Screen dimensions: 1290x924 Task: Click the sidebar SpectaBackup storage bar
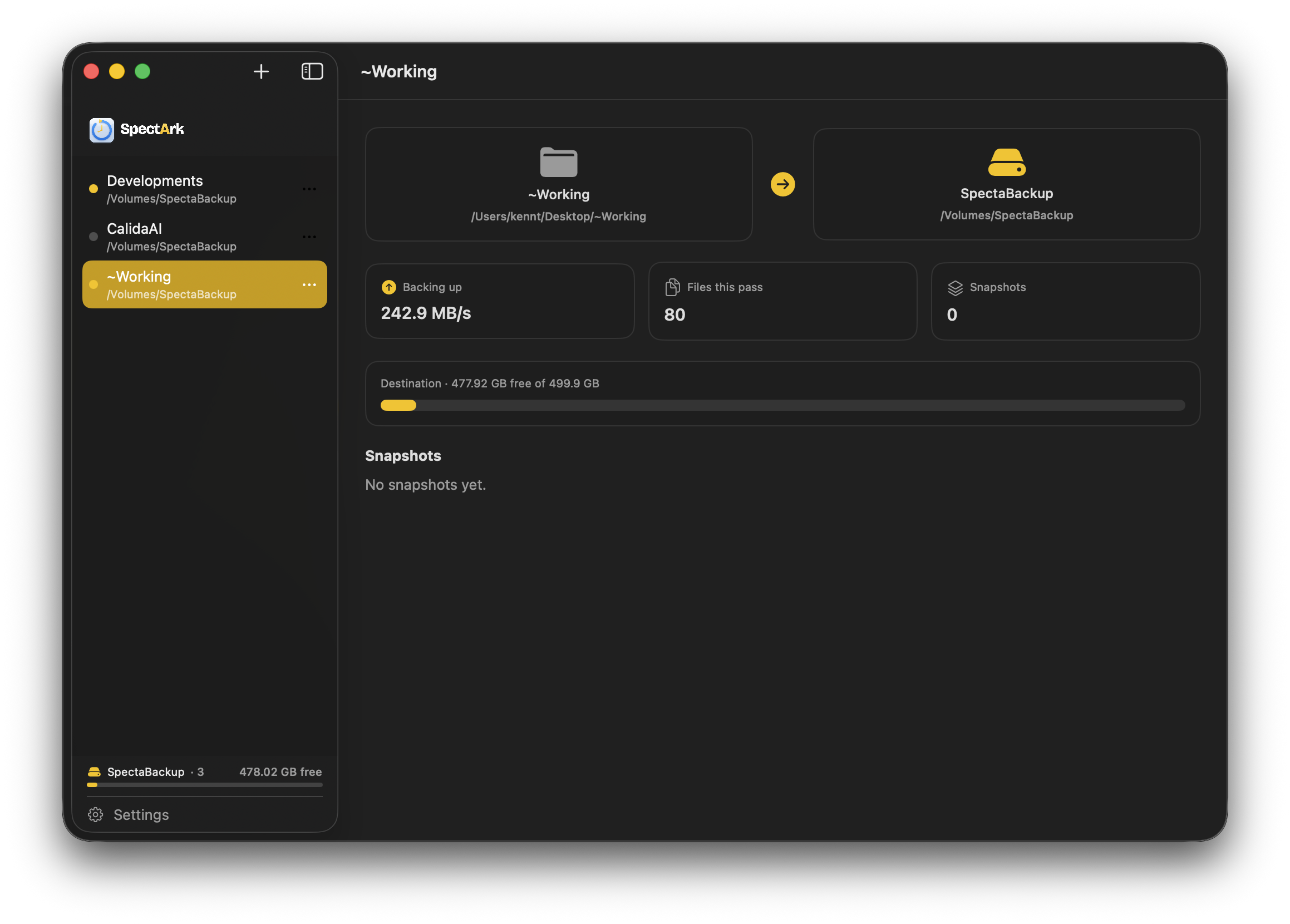pyautogui.click(x=205, y=785)
